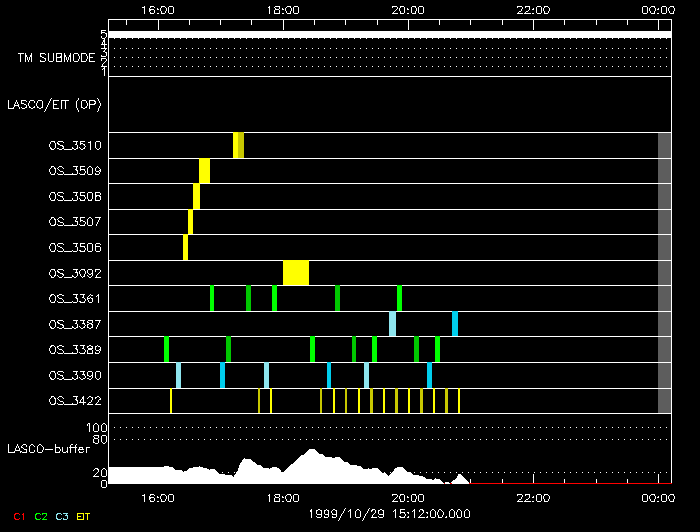Select the LASCO/EIT (OP) label
This screenshot has width=700, height=532.
pyautogui.click(x=54, y=104)
